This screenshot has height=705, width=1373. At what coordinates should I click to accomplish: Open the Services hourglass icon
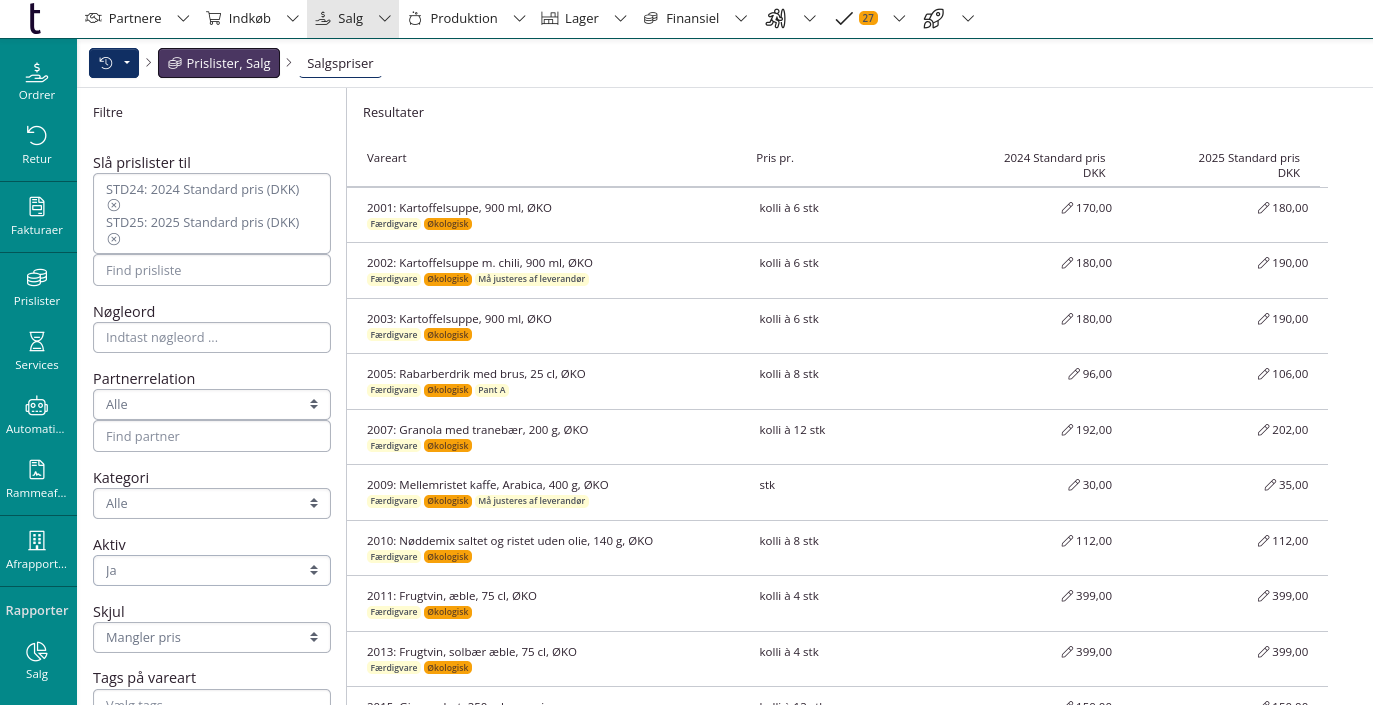(37, 351)
